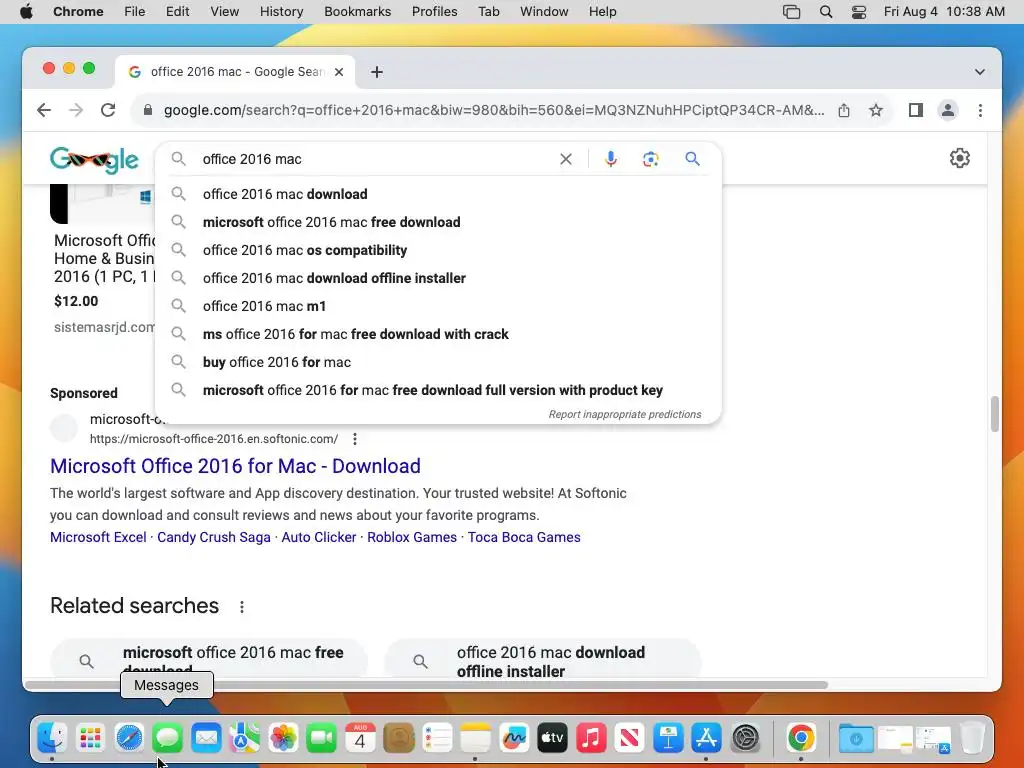Pick suggestion 'office 2016 mac m1'
Image resolution: width=1024 pixels, height=768 pixels.
tap(438, 306)
